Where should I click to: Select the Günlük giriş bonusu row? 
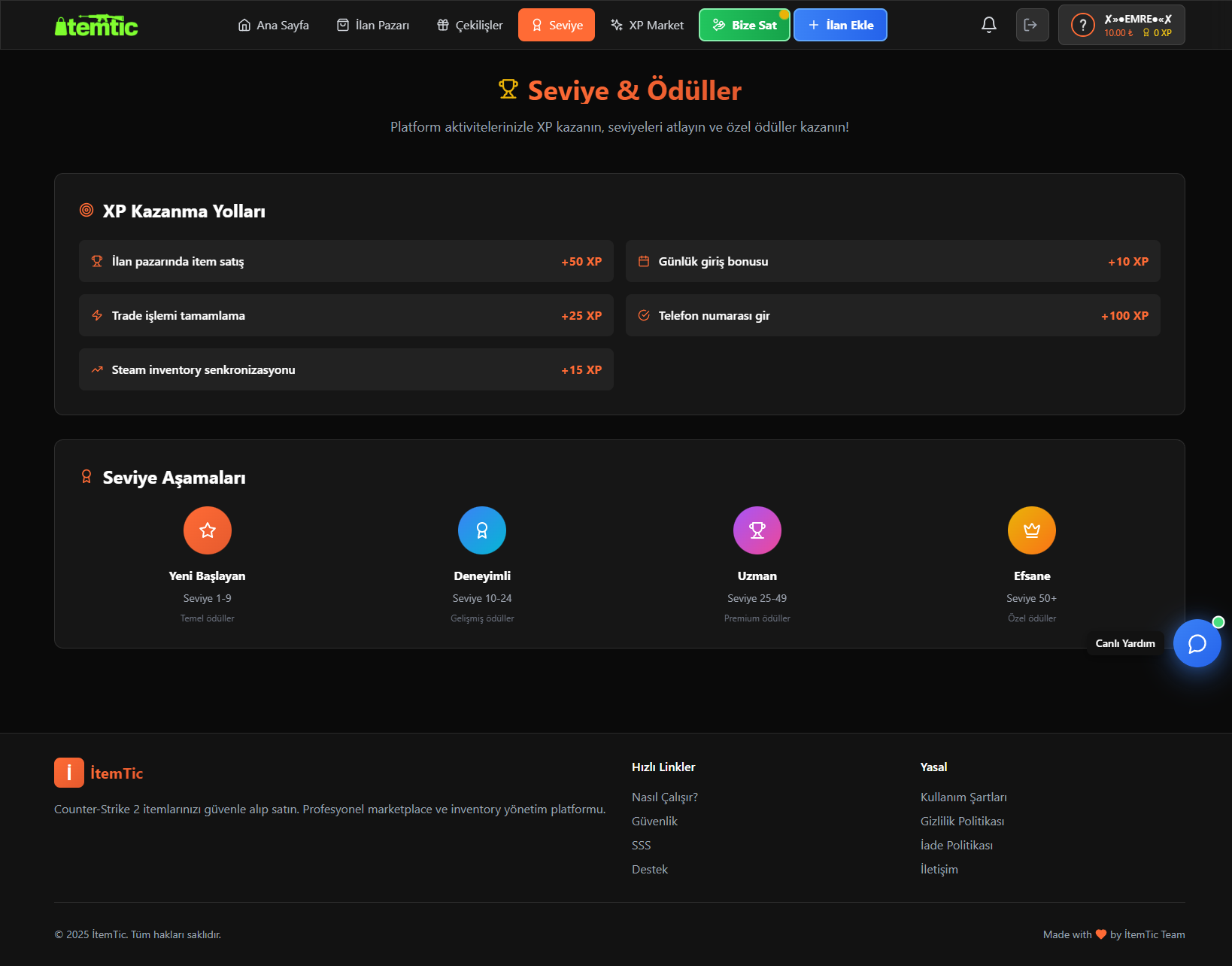click(x=892, y=261)
